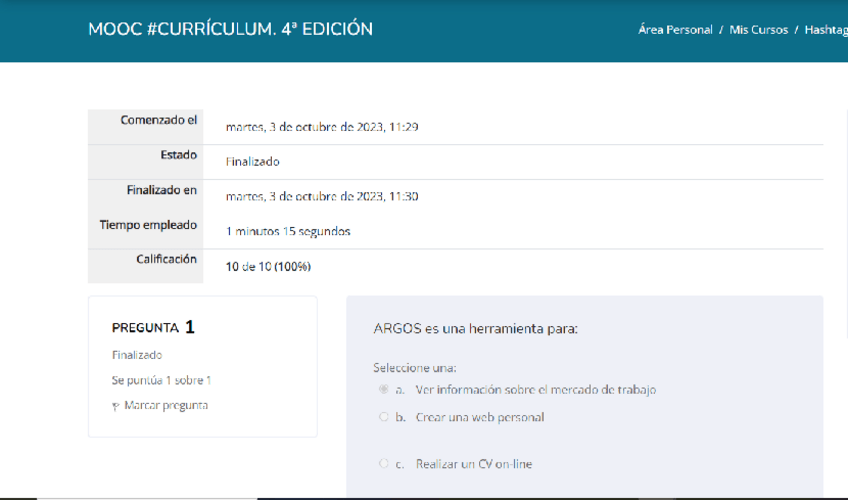Click the MOOC #CURRÍCULUM course title
Viewport: 848px width, 500px height.
[x=230, y=29]
